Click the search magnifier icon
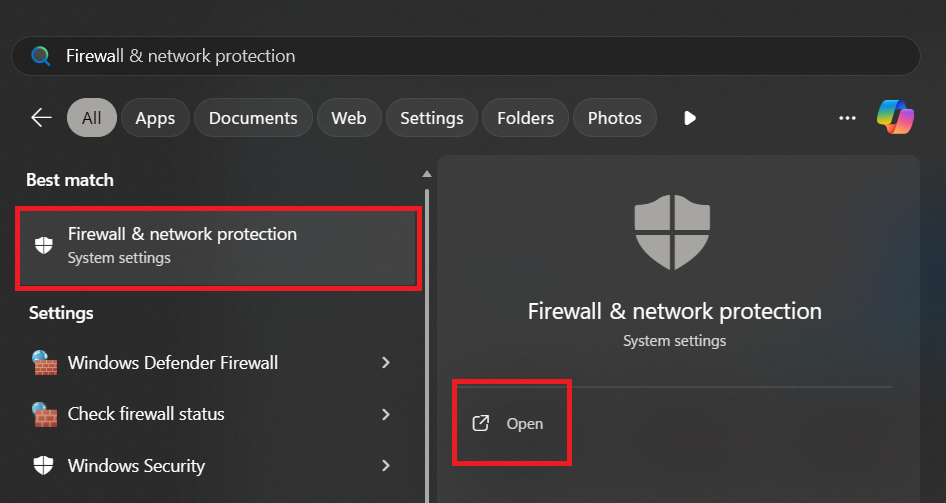 (x=41, y=56)
